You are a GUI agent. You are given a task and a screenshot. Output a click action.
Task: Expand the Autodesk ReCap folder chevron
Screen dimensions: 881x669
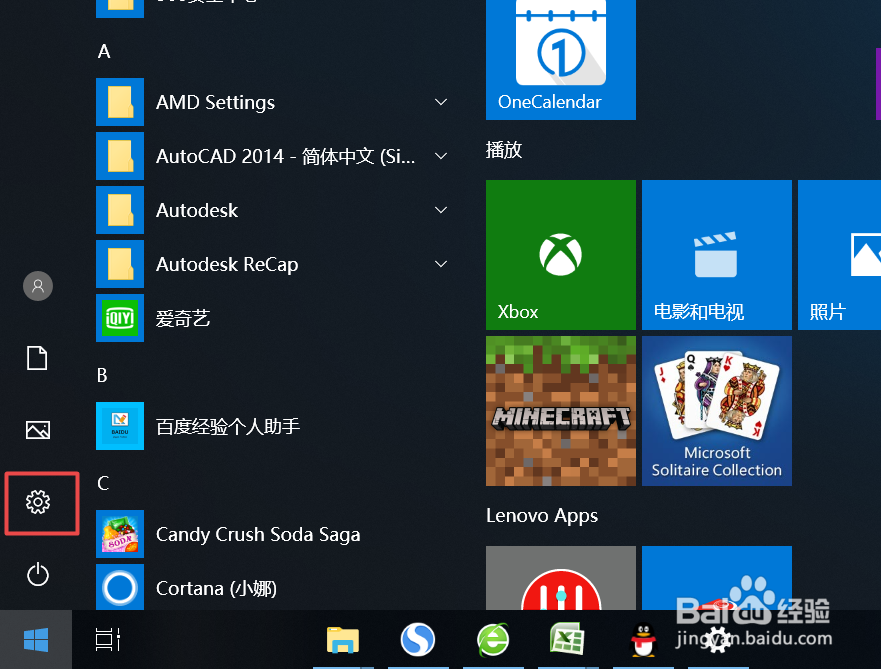[441, 263]
